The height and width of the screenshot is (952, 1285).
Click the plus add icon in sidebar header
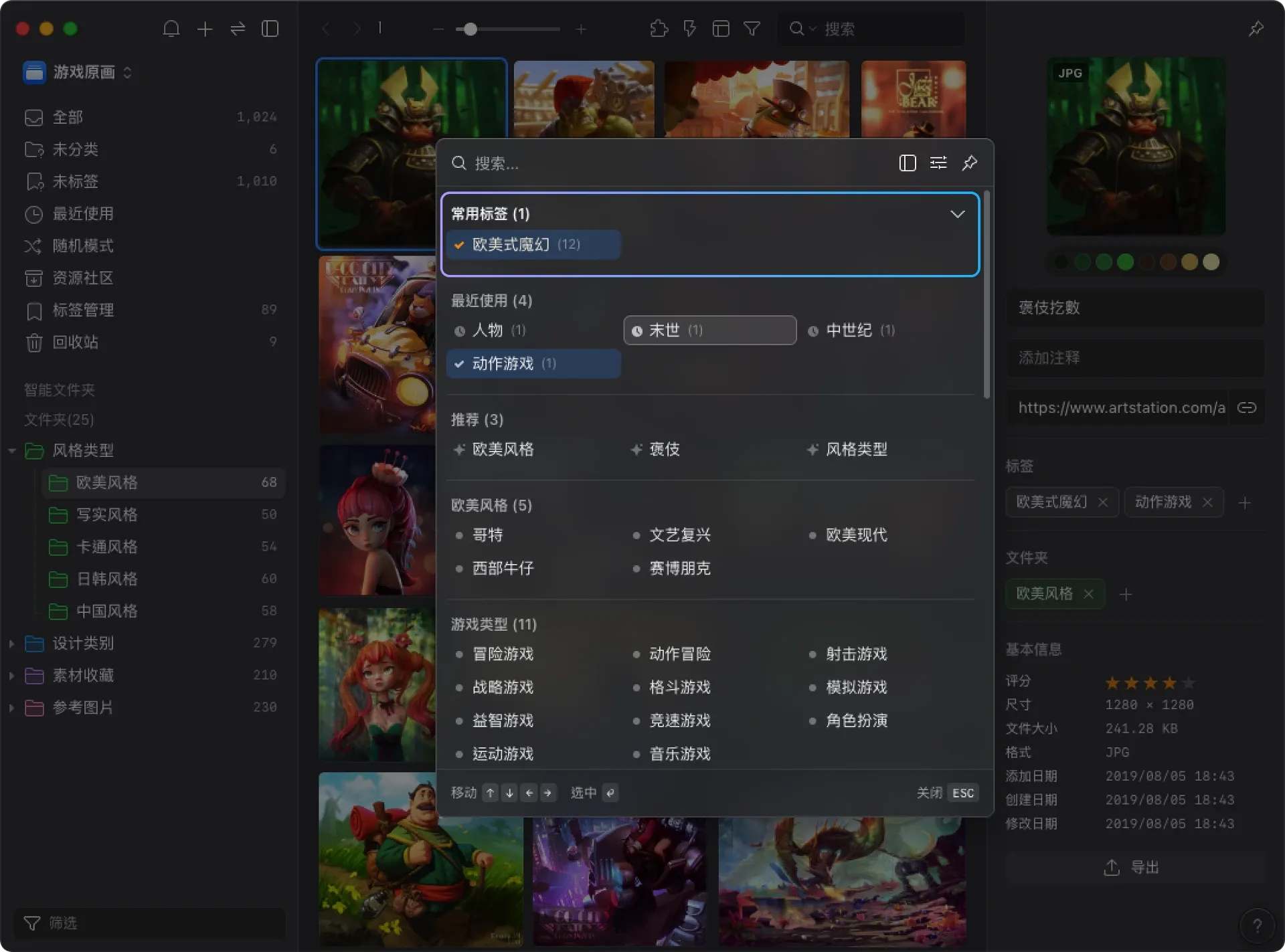[x=205, y=29]
